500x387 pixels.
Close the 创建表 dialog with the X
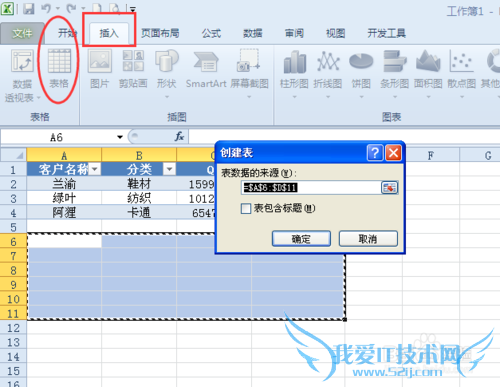(393, 153)
